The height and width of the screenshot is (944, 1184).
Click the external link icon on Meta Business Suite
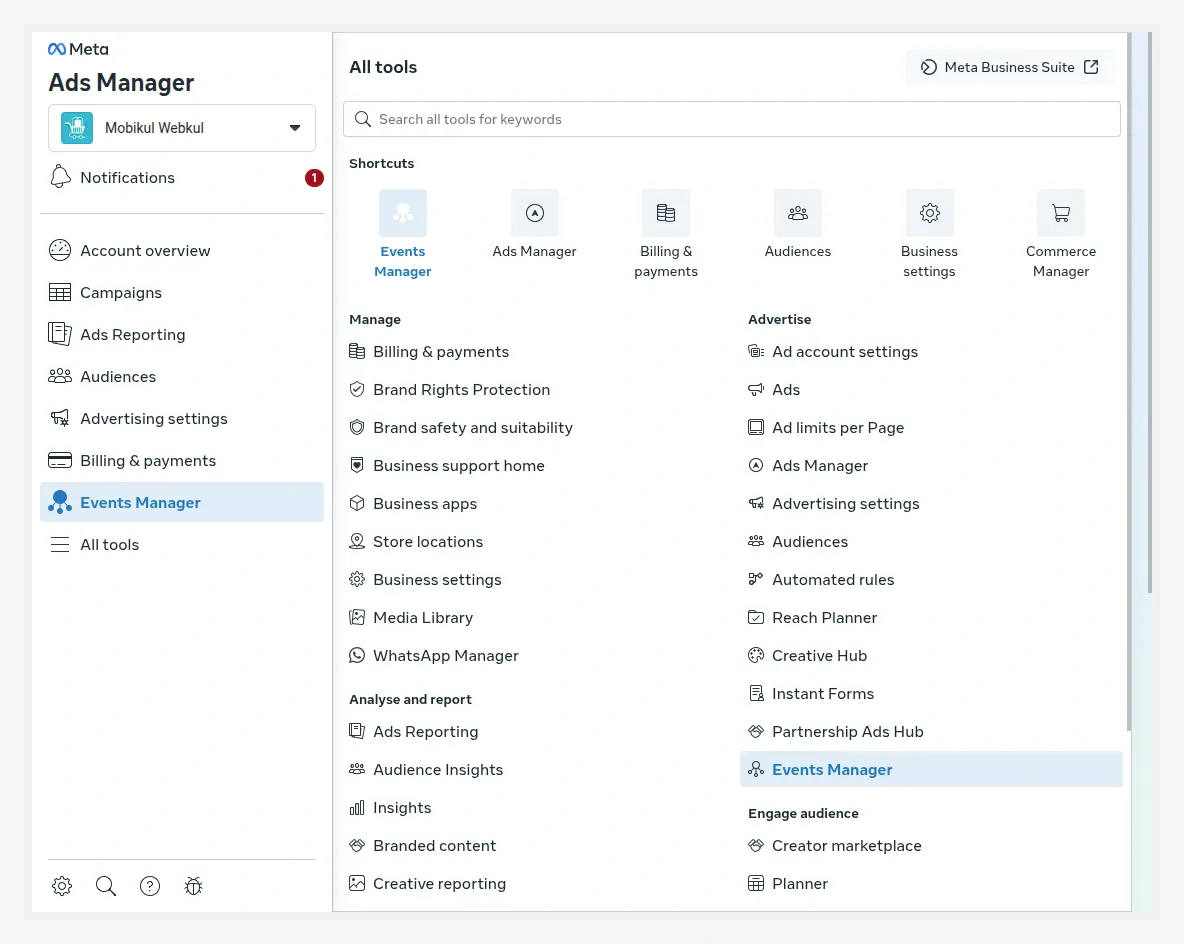coord(1091,67)
